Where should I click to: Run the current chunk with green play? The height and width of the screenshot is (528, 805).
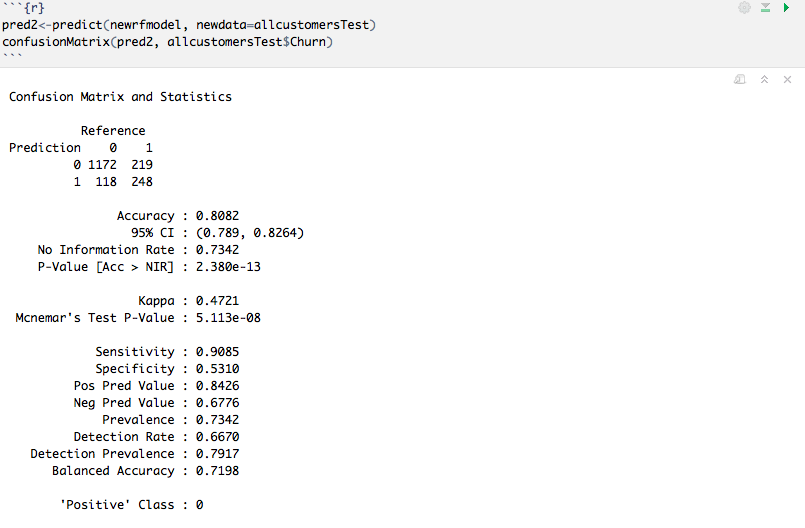pyautogui.click(x=785, y=8)
